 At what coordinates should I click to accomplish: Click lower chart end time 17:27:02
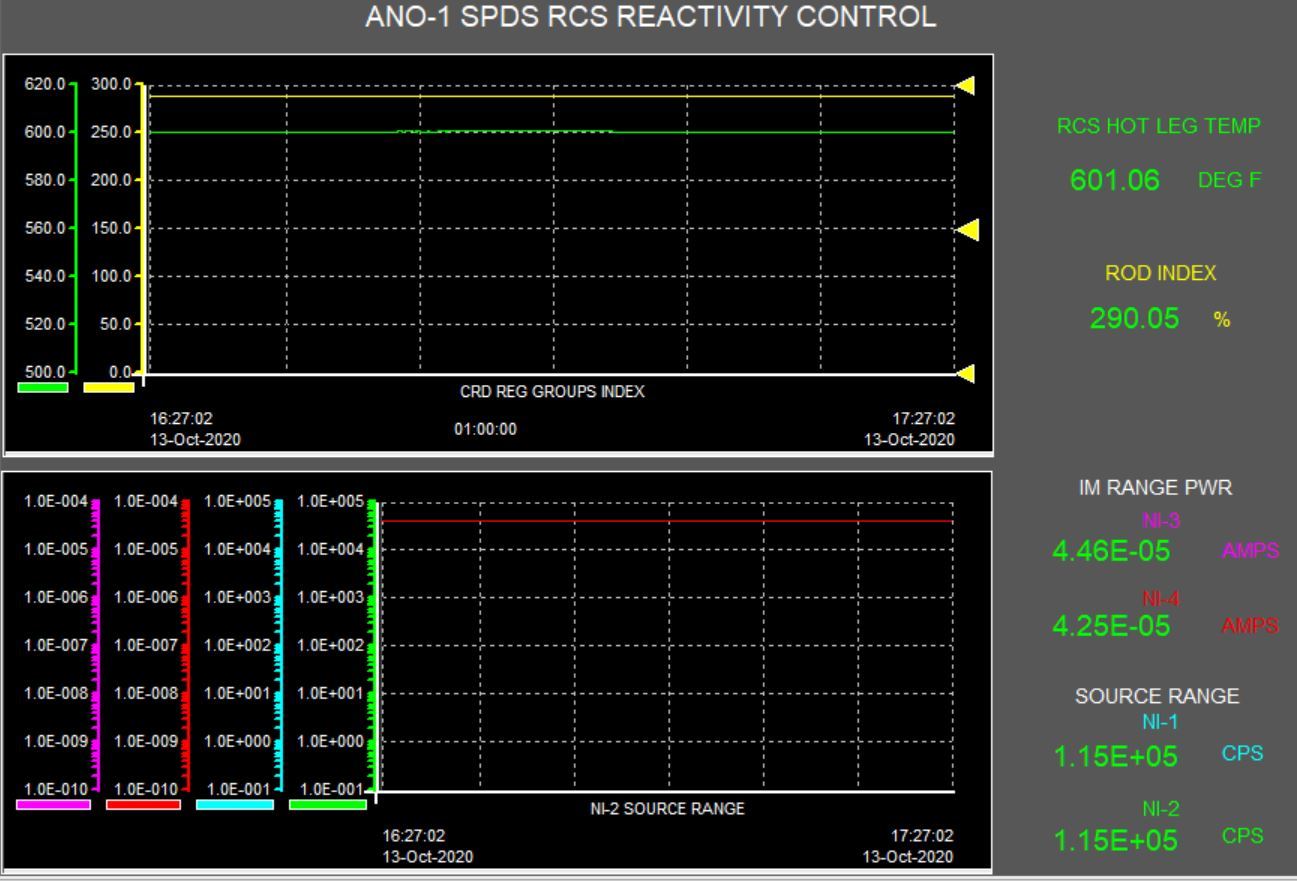922,835
